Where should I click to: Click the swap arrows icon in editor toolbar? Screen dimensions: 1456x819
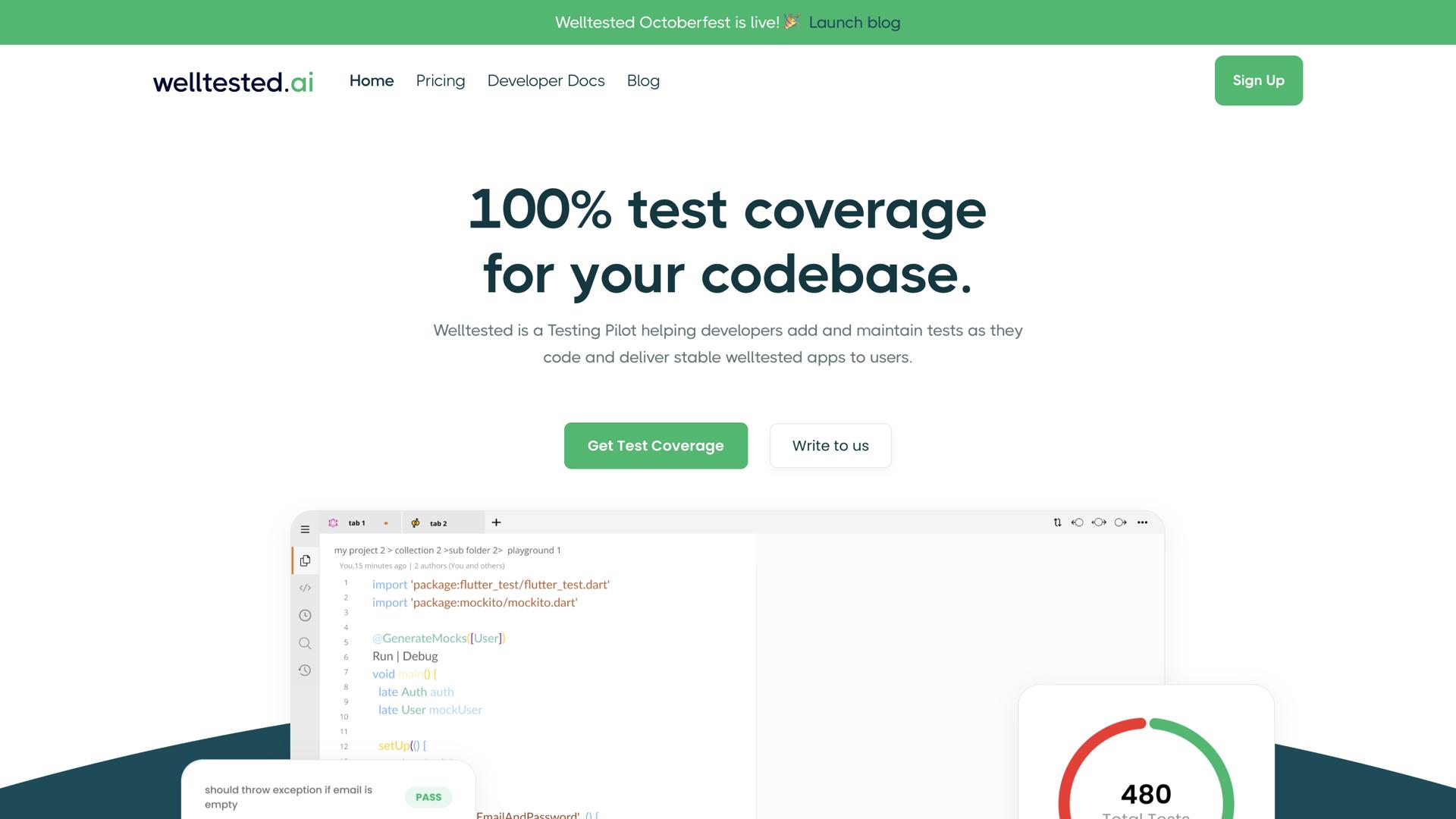pyautogui.click(x=1057, y=522)
